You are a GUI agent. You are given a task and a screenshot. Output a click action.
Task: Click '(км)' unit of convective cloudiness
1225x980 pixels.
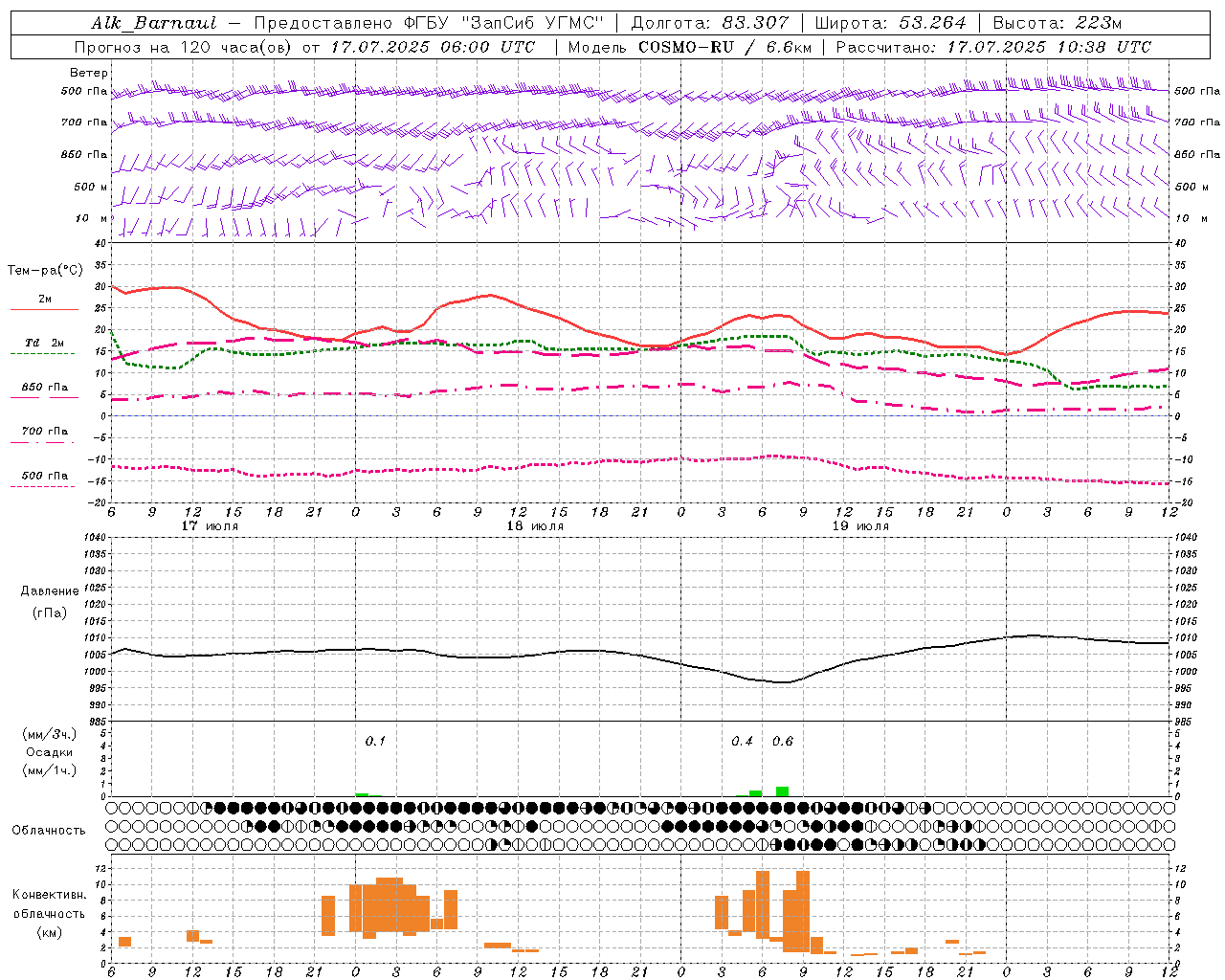coord(49,932)
